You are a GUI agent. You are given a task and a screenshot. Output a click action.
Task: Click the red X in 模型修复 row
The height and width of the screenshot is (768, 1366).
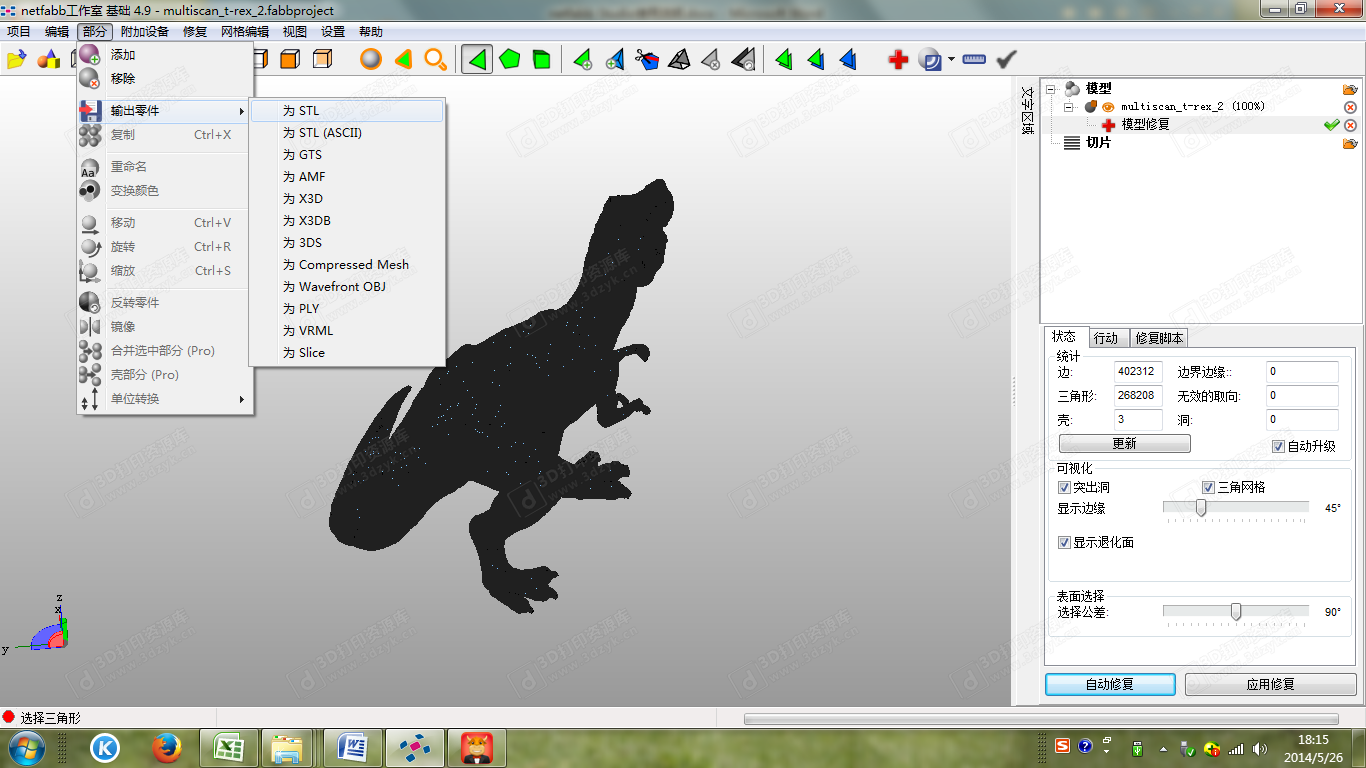(1350, 125)
